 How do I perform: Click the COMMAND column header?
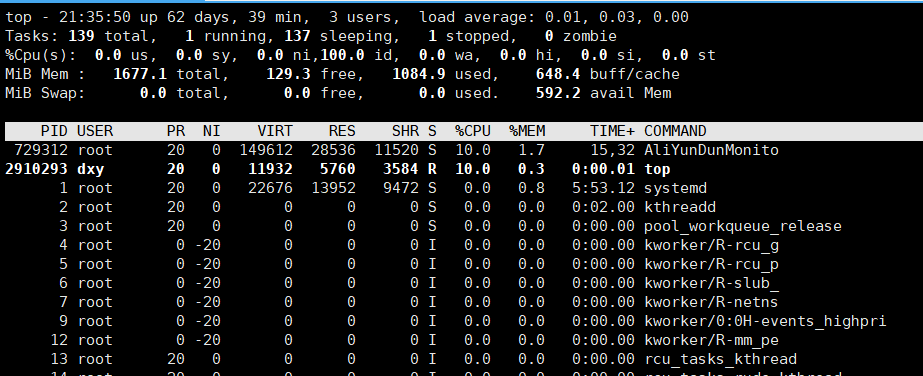675,131
